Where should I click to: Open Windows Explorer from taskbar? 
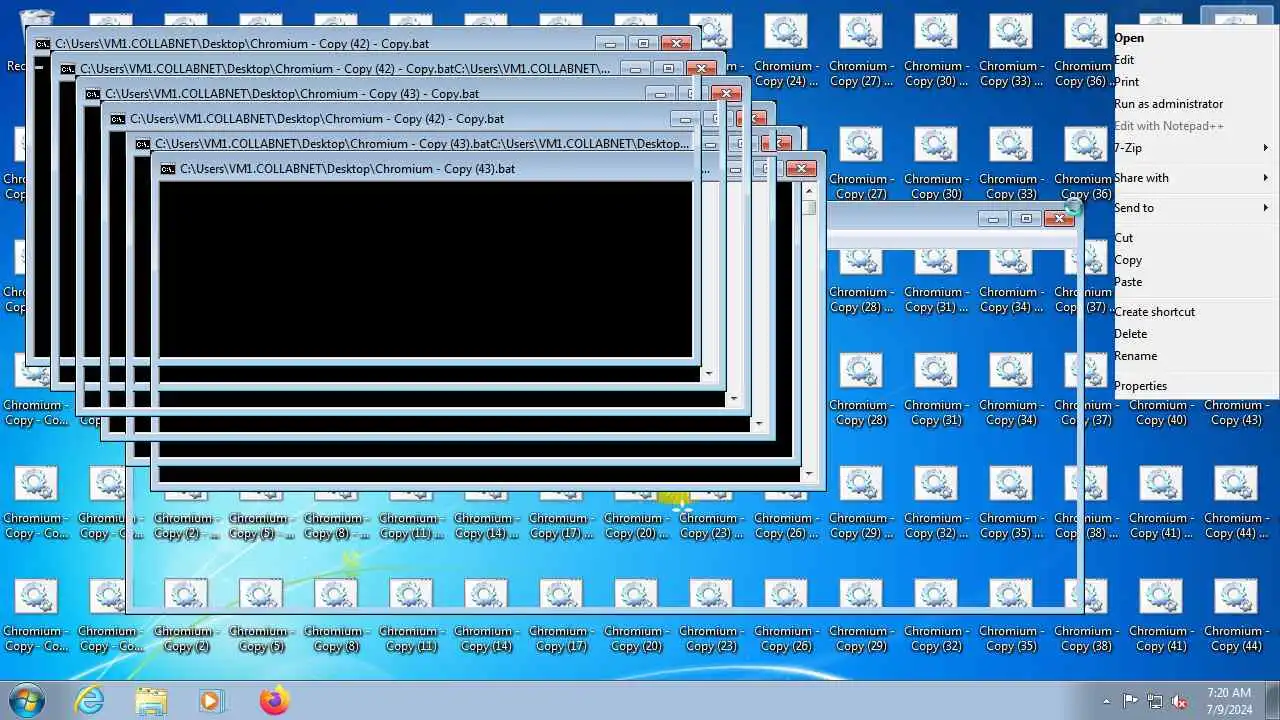[151, 700]
